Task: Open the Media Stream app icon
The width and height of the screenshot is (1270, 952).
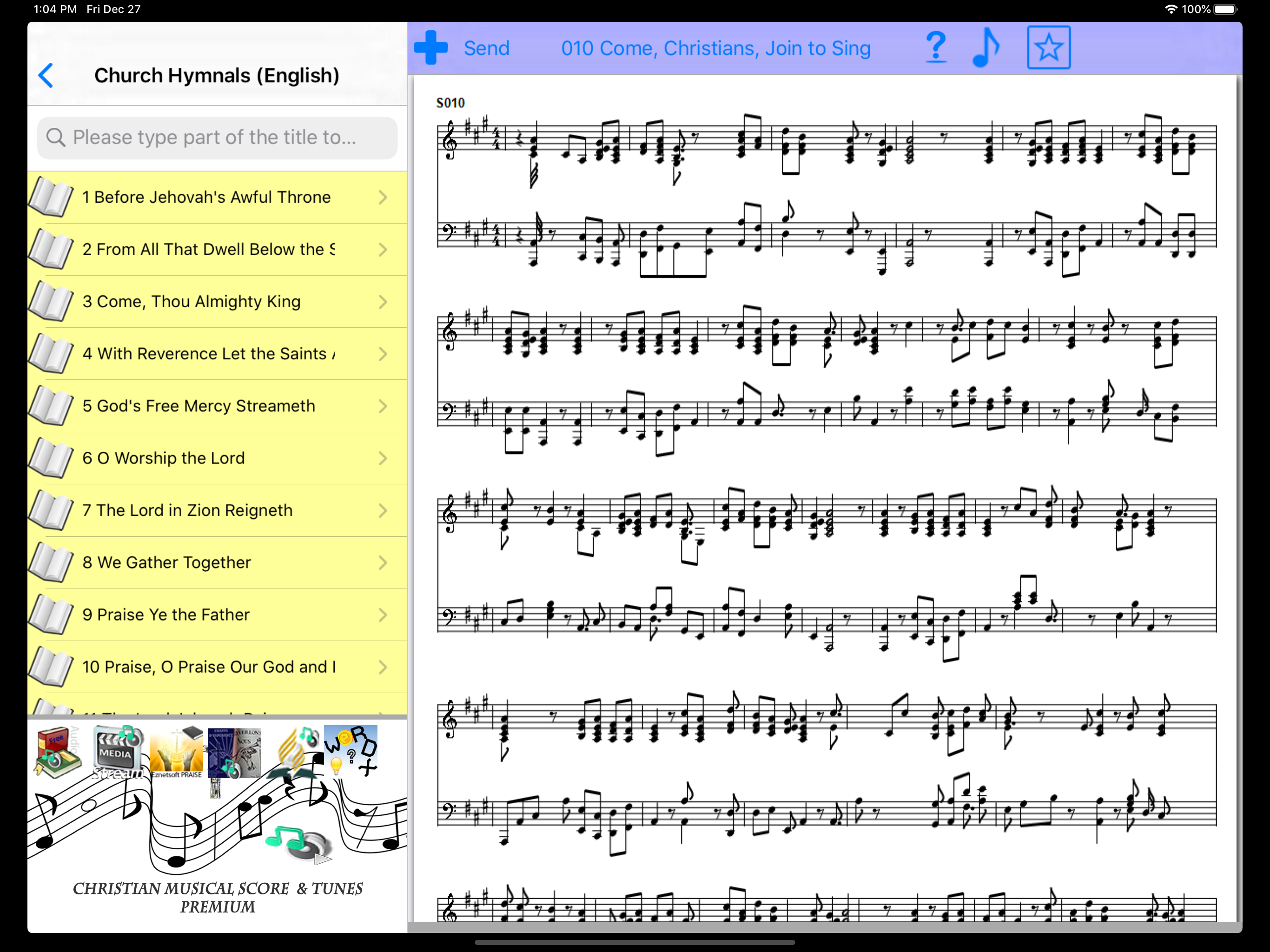Action: coord(118,751)
